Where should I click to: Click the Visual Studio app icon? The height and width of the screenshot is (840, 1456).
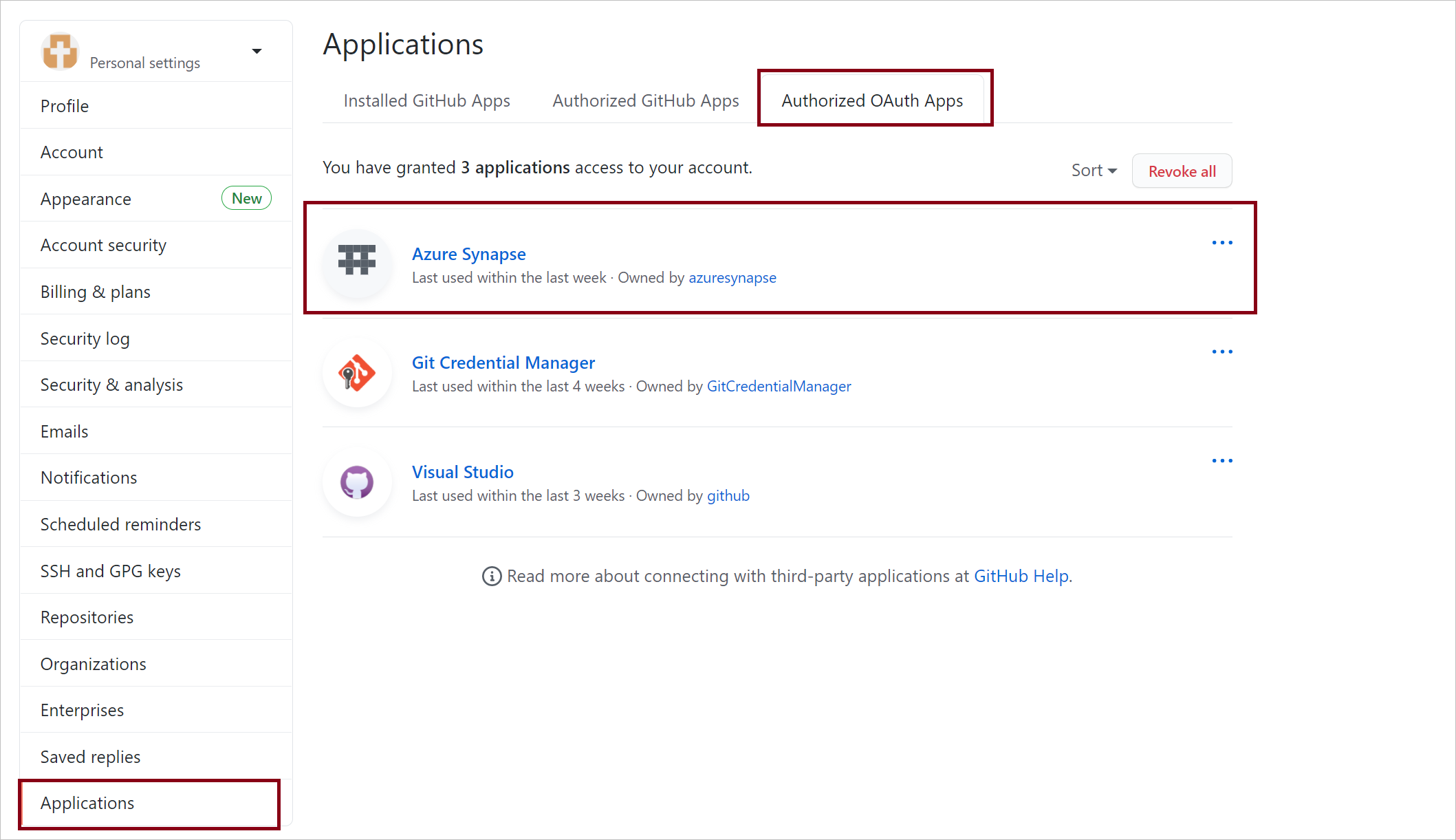tap(357, 481)
